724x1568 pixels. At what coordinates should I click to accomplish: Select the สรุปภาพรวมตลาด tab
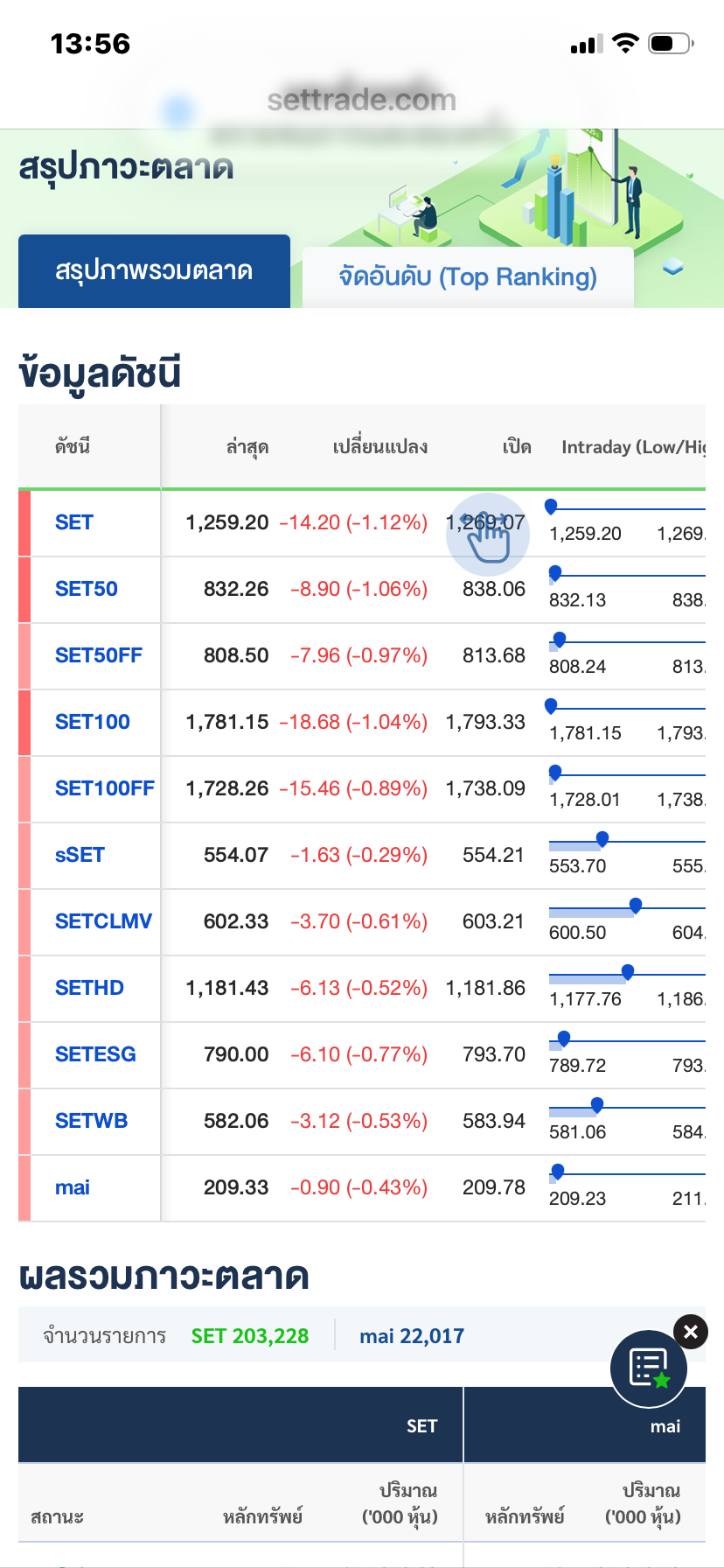(x=154, y=271)
